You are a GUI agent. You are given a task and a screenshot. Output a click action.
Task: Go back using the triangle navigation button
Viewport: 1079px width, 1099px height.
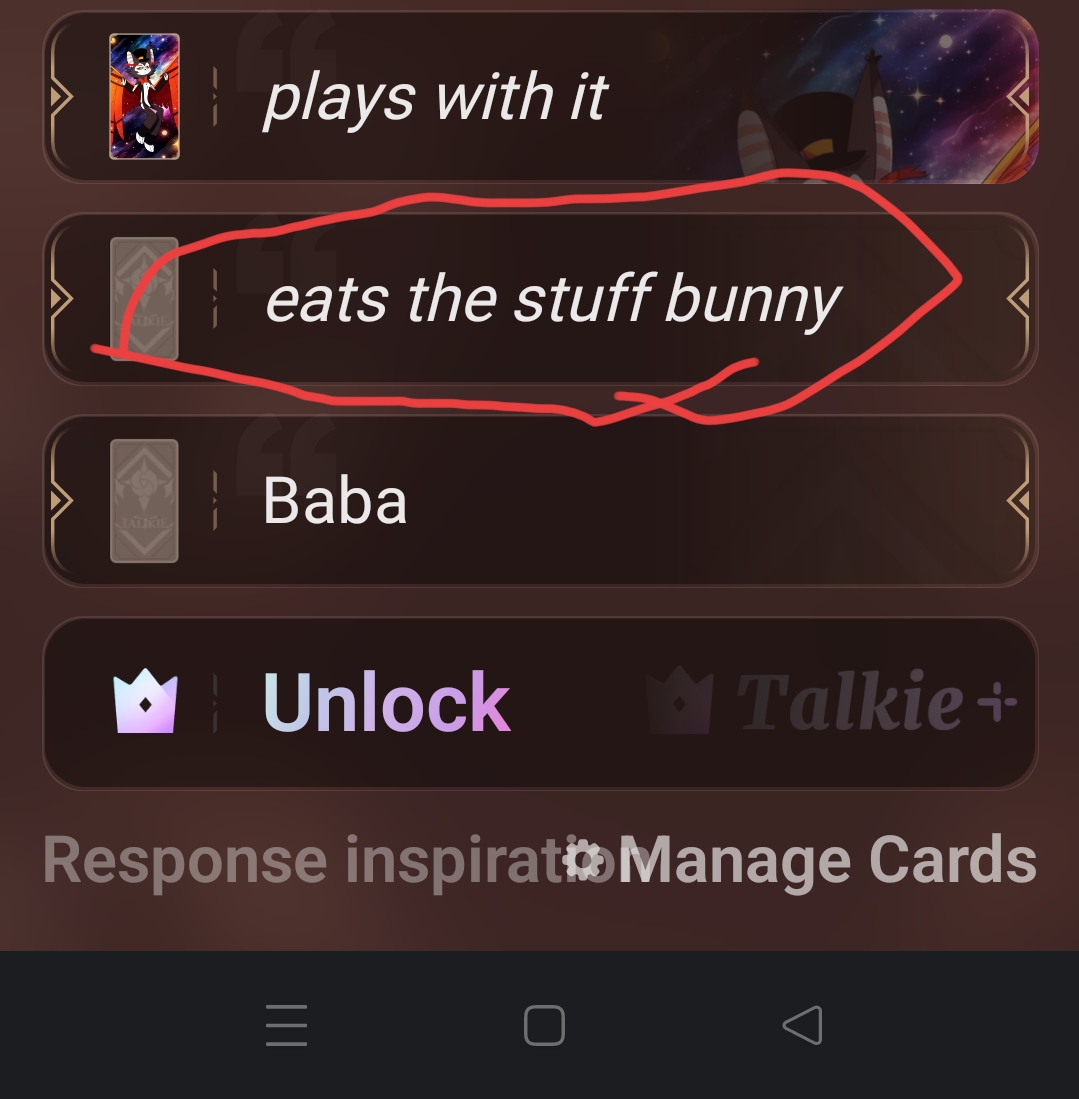tap(803, 1025)
